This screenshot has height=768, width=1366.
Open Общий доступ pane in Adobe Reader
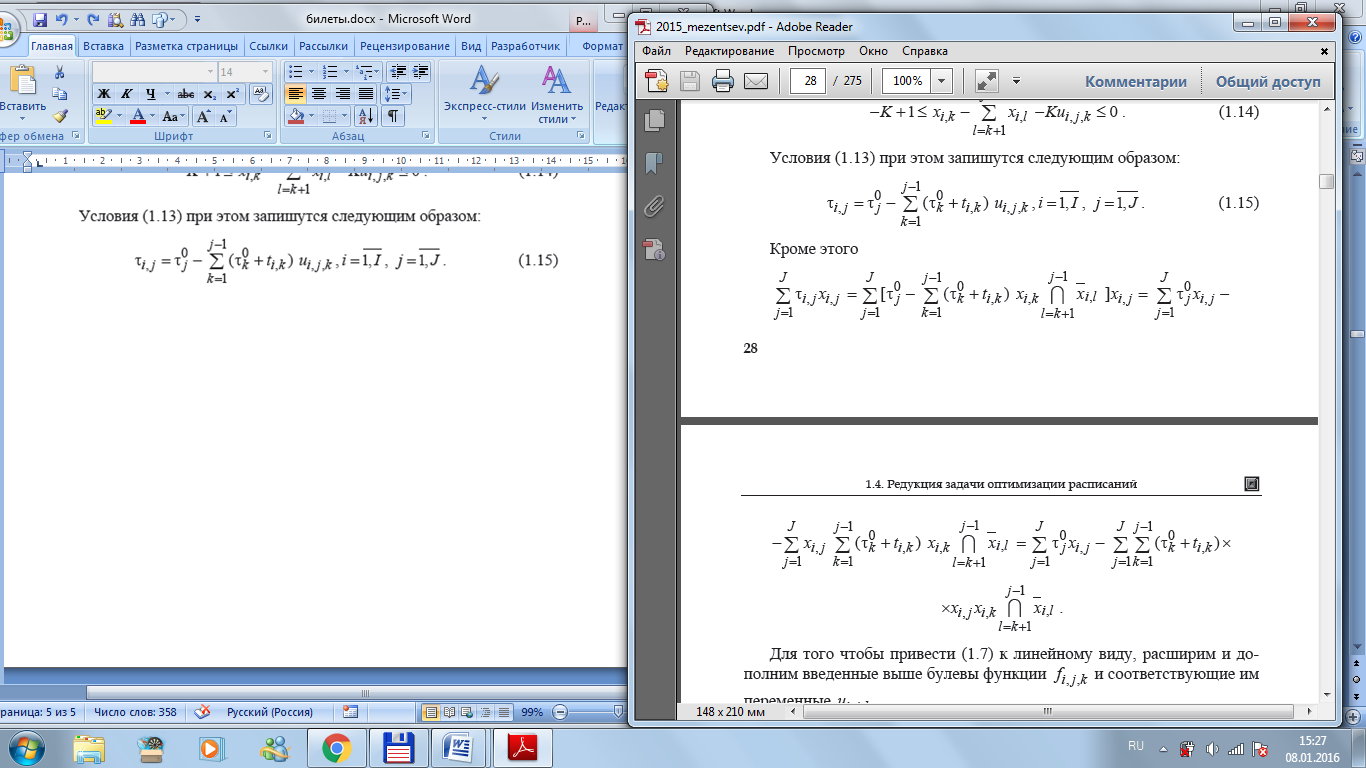(x=1268, y=82)
